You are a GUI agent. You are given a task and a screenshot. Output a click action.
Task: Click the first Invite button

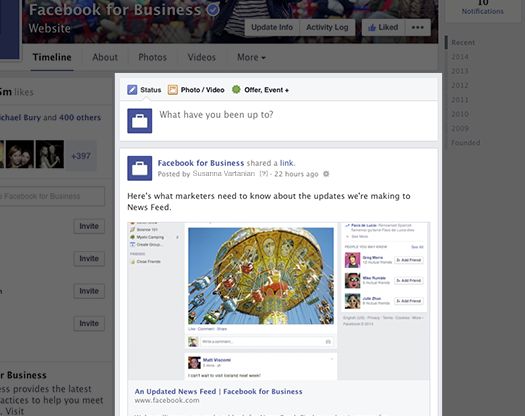tap(89, 226)
